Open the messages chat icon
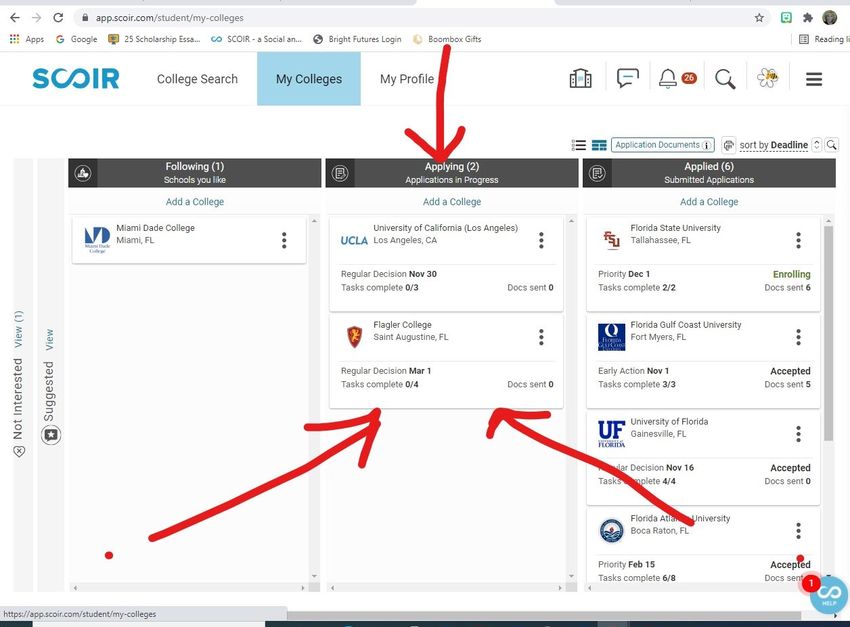 [x=628, y=79]
